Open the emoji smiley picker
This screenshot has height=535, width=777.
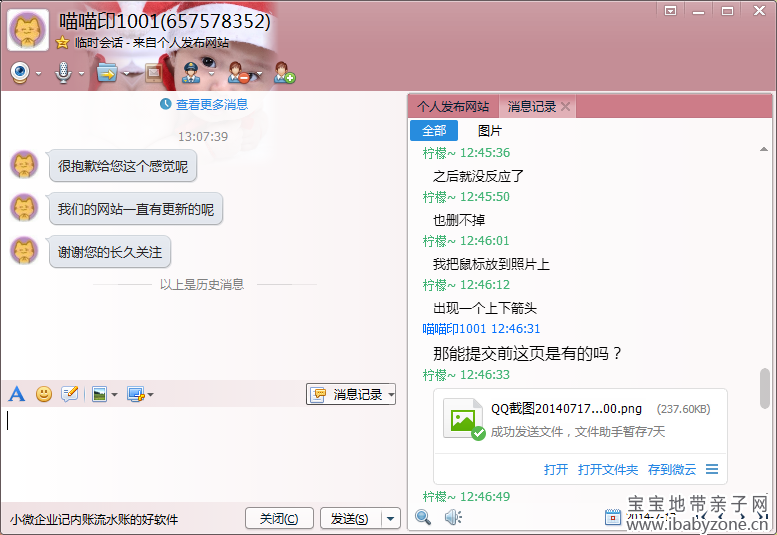pos(44,394)
